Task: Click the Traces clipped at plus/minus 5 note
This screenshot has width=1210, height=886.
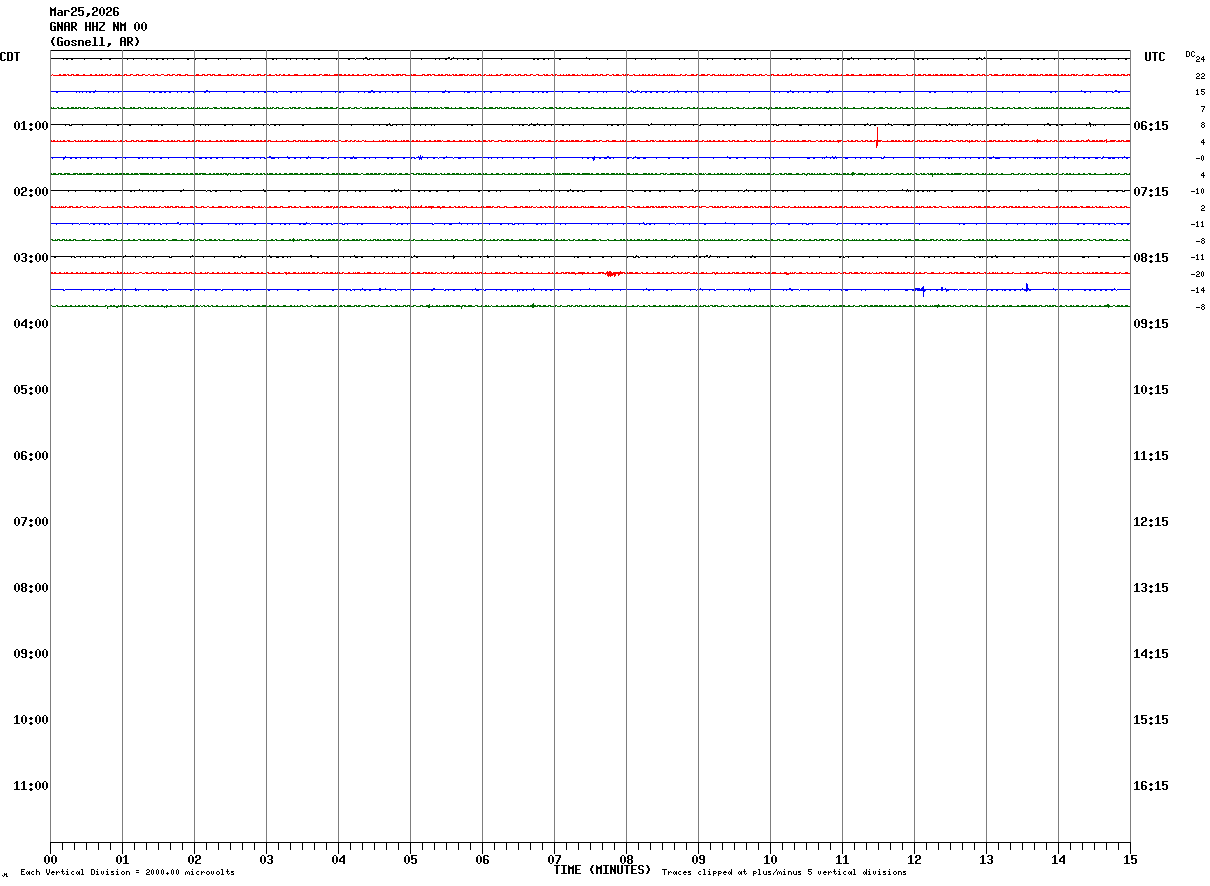Action: [784, 872]
